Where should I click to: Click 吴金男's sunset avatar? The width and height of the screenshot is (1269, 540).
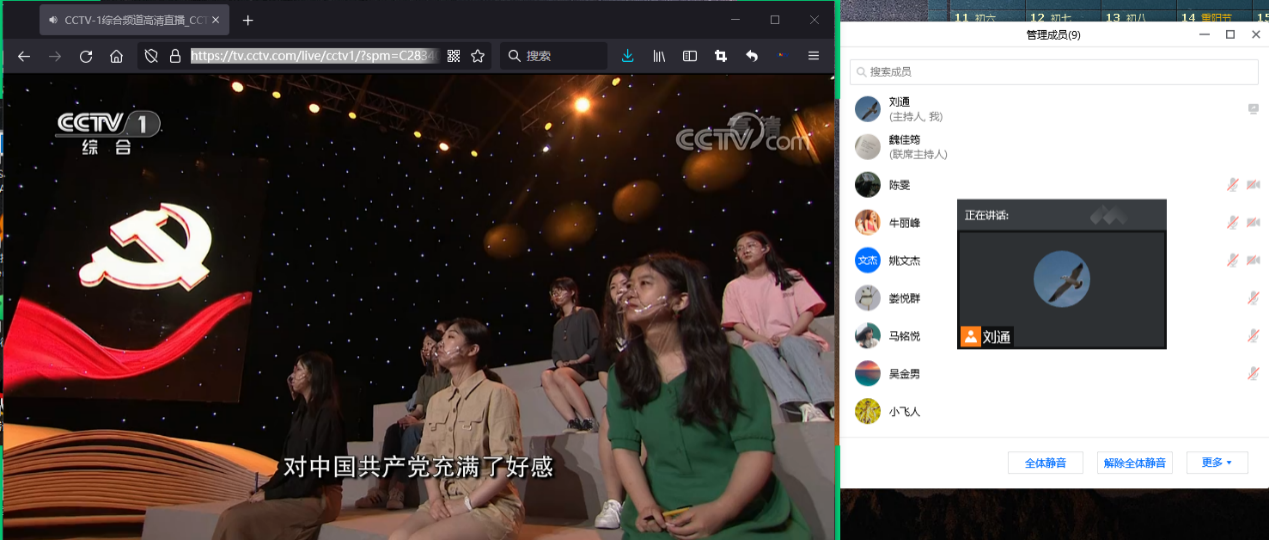(x=867, y=374)
